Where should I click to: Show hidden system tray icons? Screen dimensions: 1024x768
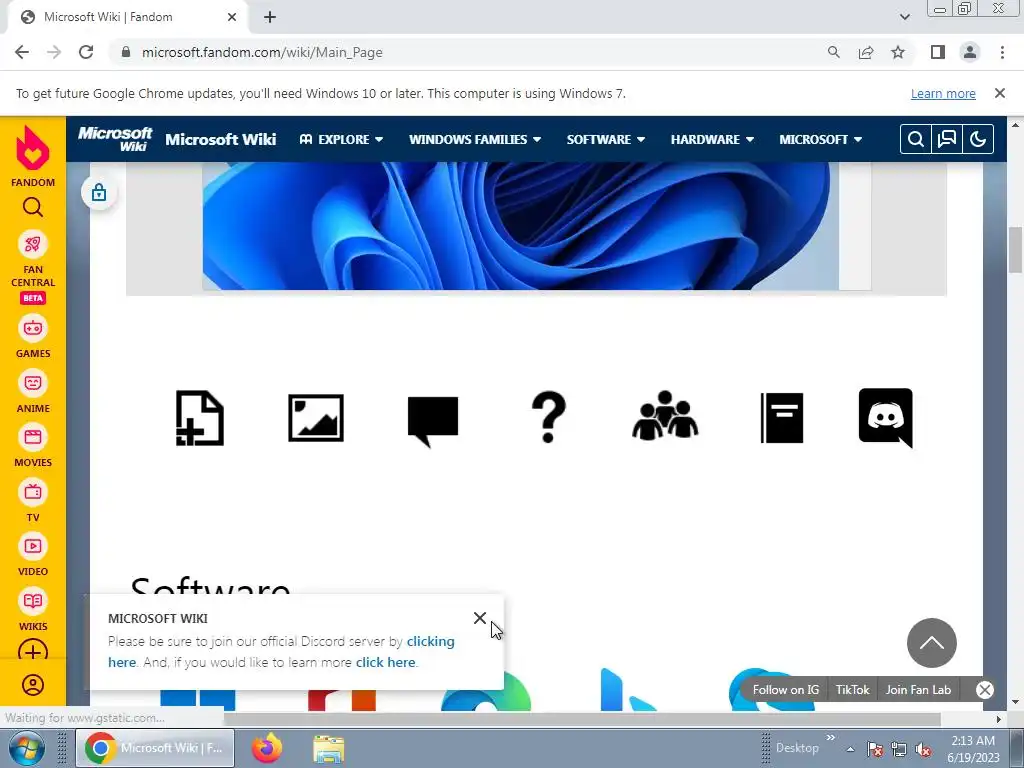coord(850,749)
